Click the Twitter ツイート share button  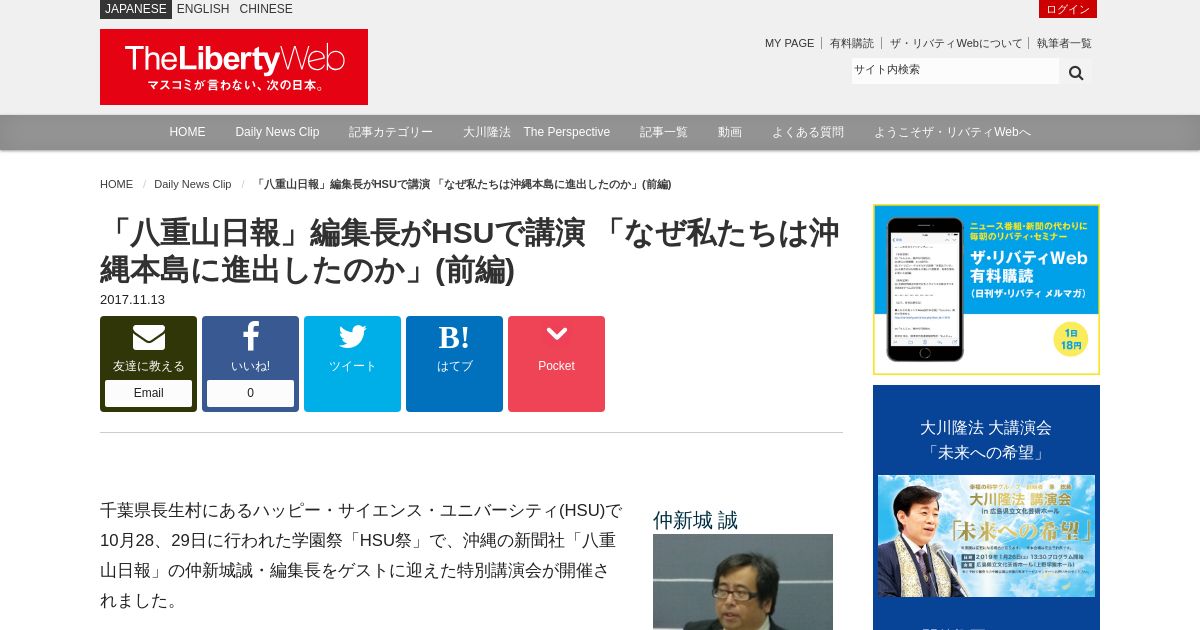[x=352, y=364]
